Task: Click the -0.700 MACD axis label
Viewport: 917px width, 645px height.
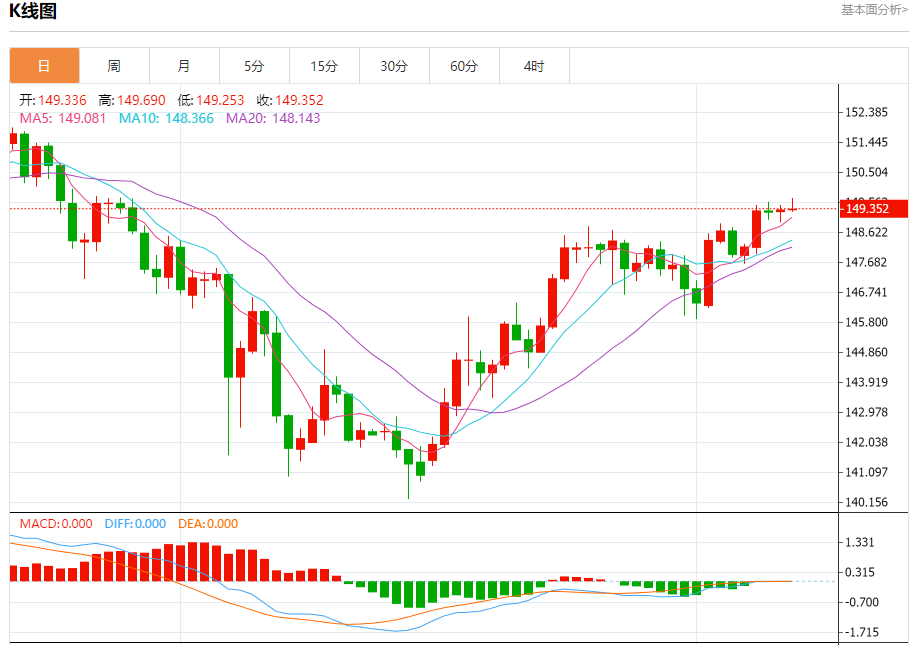Action: click(x=860, y=602)
